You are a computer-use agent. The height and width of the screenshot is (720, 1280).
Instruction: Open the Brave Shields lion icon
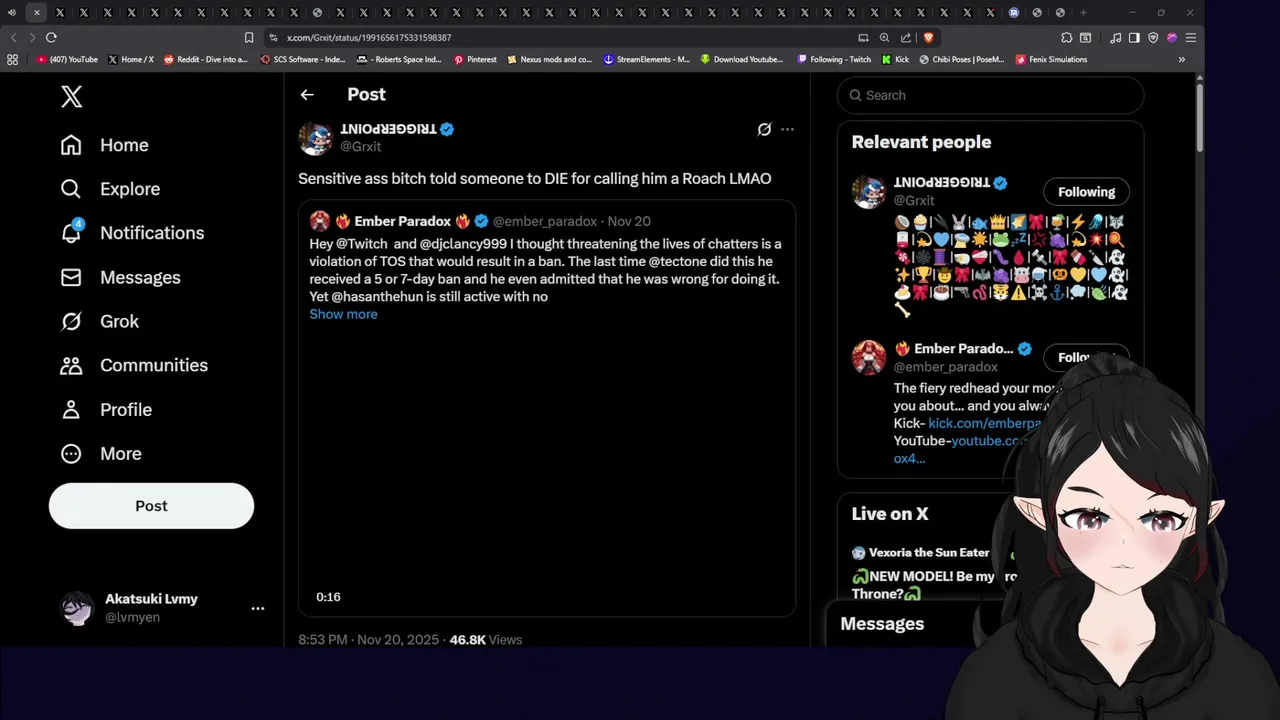tap(928, 37)
